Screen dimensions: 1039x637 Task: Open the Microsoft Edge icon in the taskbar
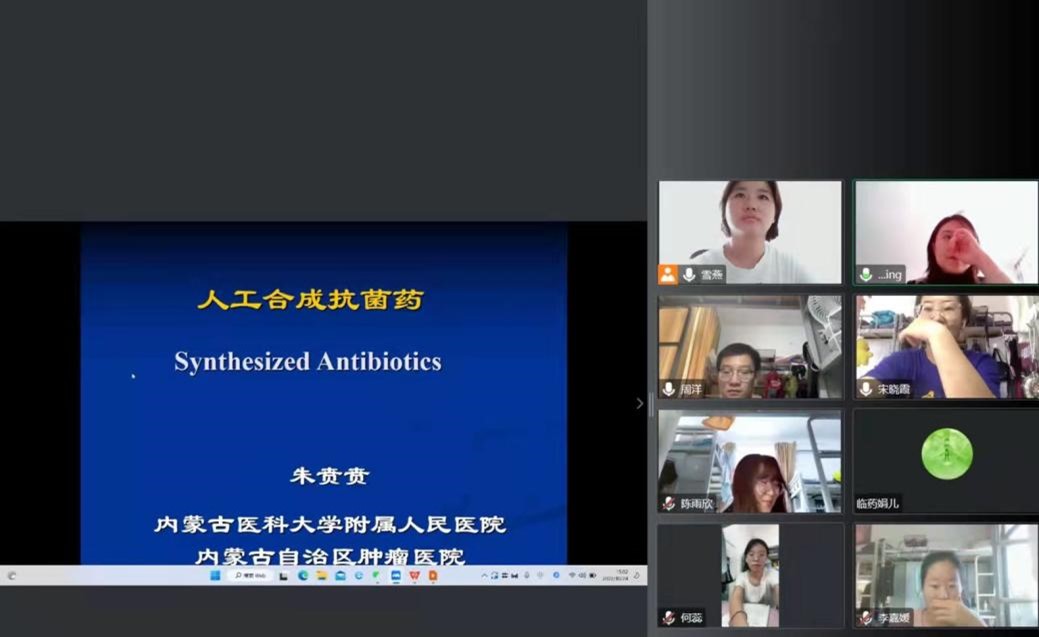[303, 576]
